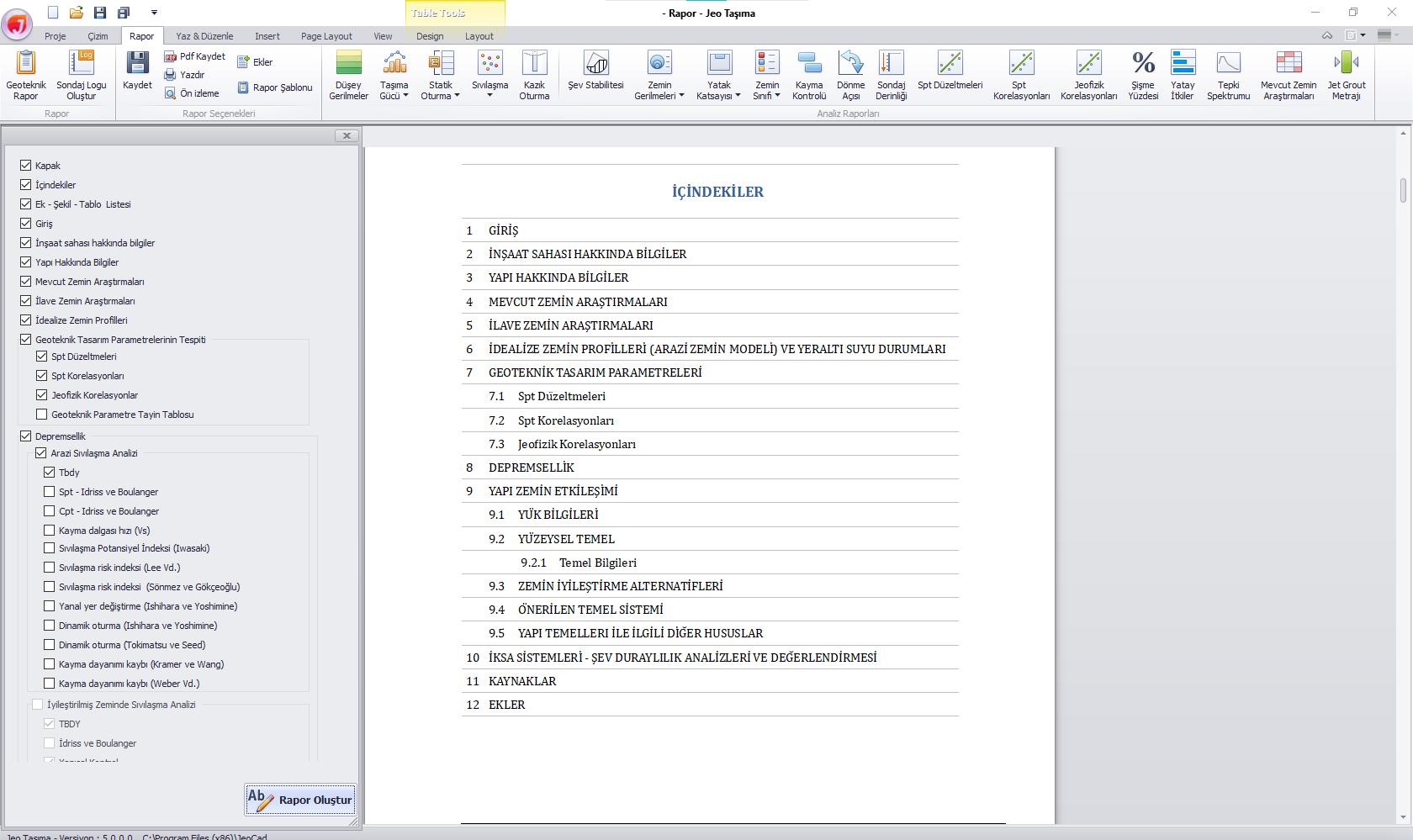Open Dönme Açısı report
This screenshot has height=840, width=1413.
point(850,75)
